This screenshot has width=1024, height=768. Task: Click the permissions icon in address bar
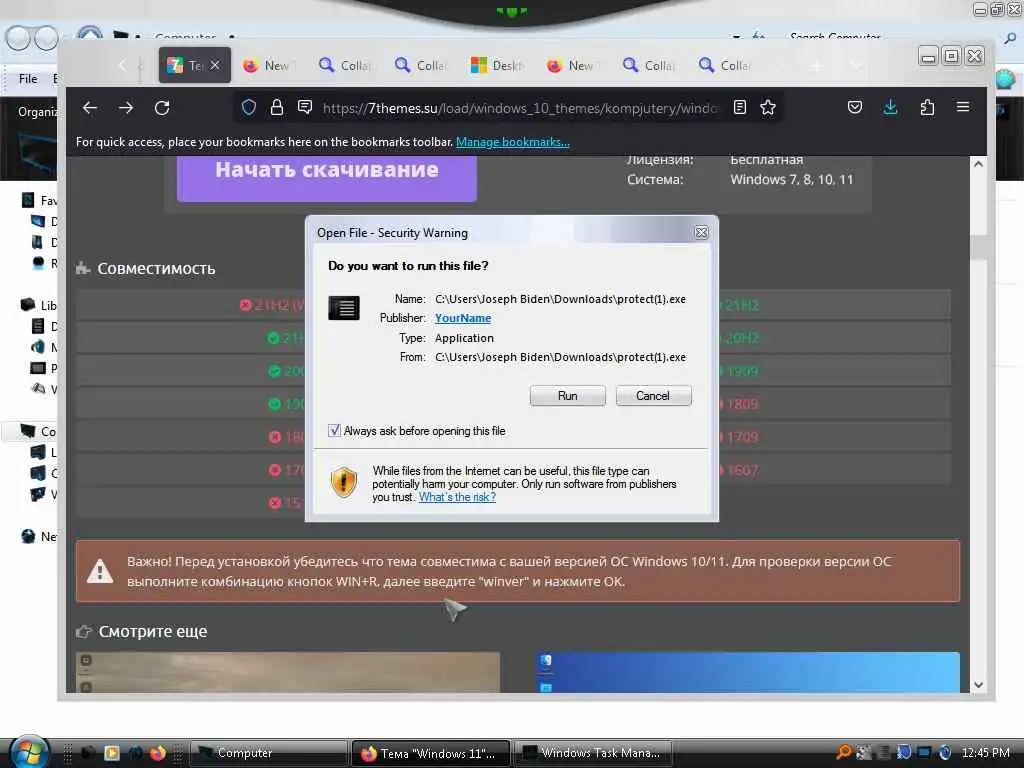point(304,107)
